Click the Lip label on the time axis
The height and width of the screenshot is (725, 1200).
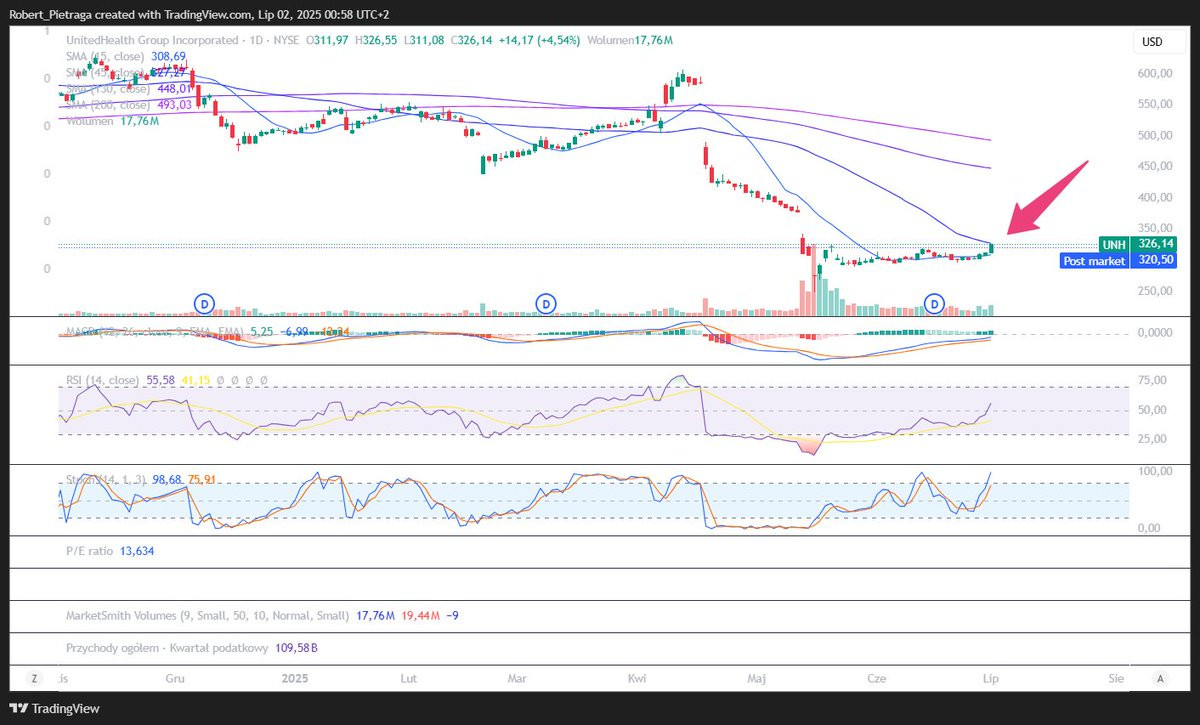coord(991,678)
